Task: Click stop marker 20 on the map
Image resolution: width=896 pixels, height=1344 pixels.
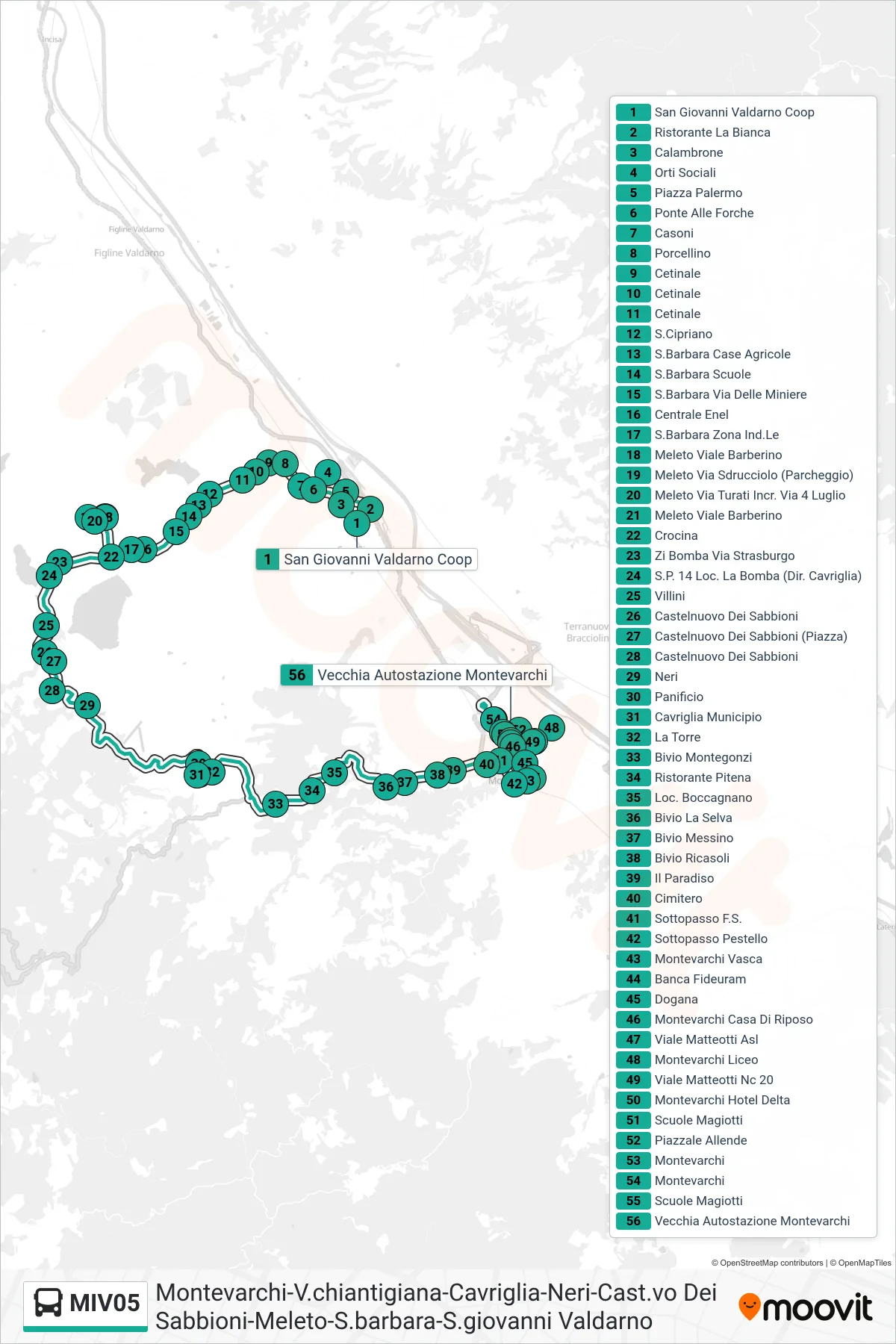Action: [95, 520]
